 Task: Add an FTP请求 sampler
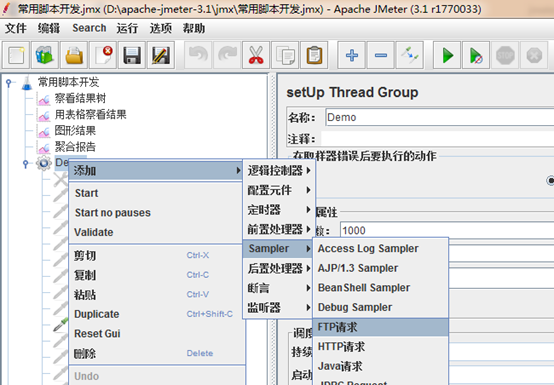(381, 327)
